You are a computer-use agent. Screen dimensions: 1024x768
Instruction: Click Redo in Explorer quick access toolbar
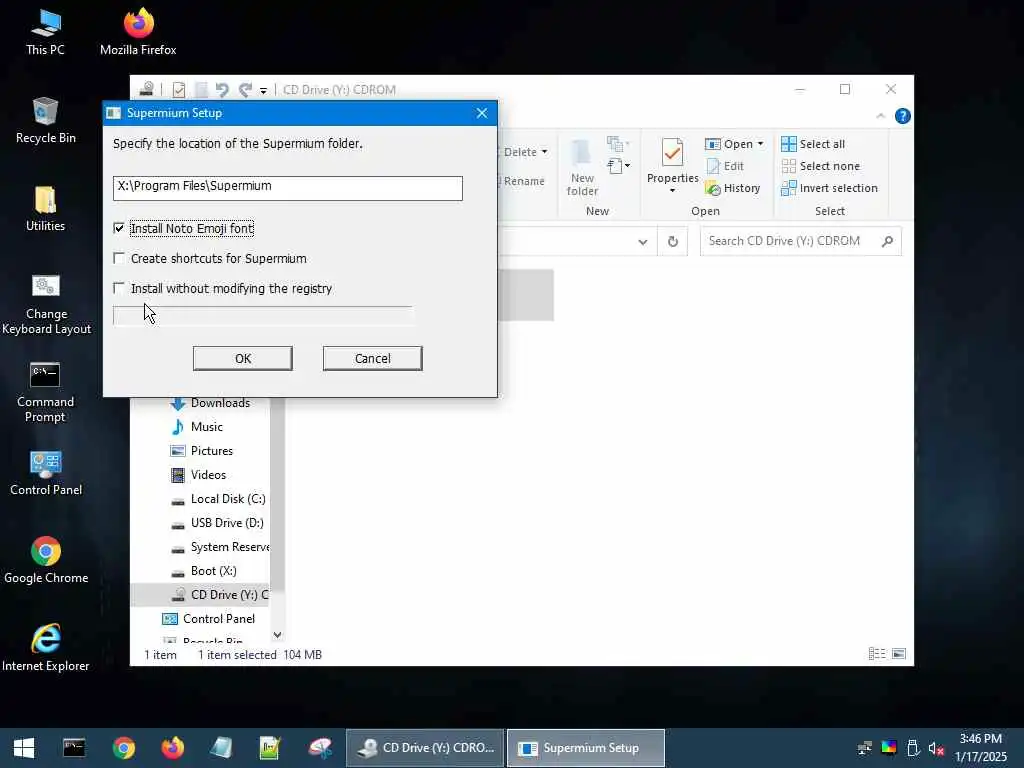click(245, 90)
